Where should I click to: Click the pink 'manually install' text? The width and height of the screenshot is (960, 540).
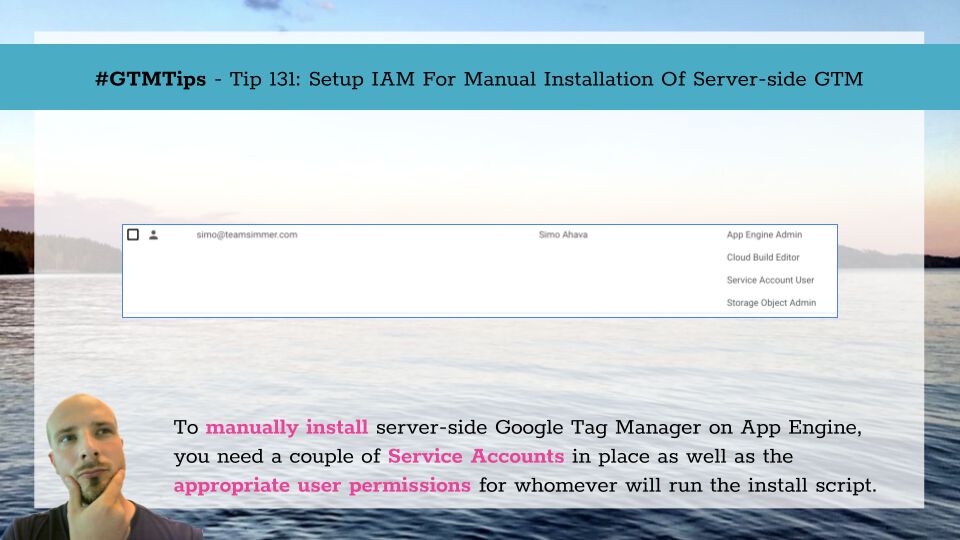coord(287,427)
